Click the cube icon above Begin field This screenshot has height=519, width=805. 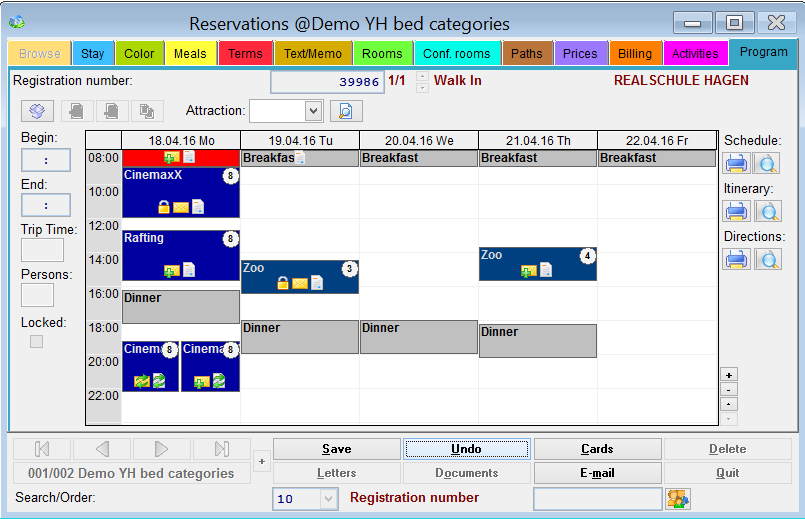click(37, 111)
